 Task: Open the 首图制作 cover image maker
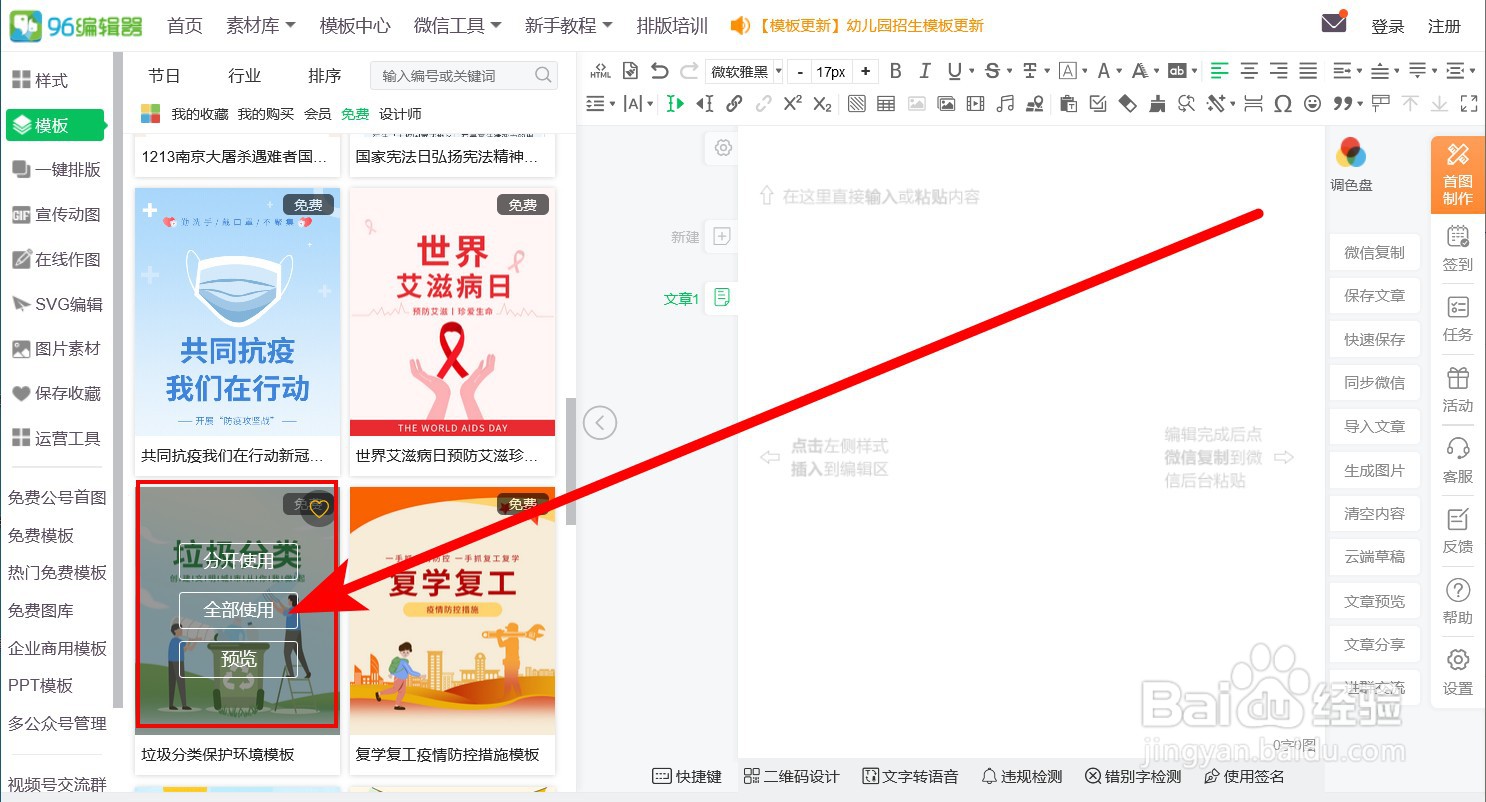click(x=1458, y=175)
